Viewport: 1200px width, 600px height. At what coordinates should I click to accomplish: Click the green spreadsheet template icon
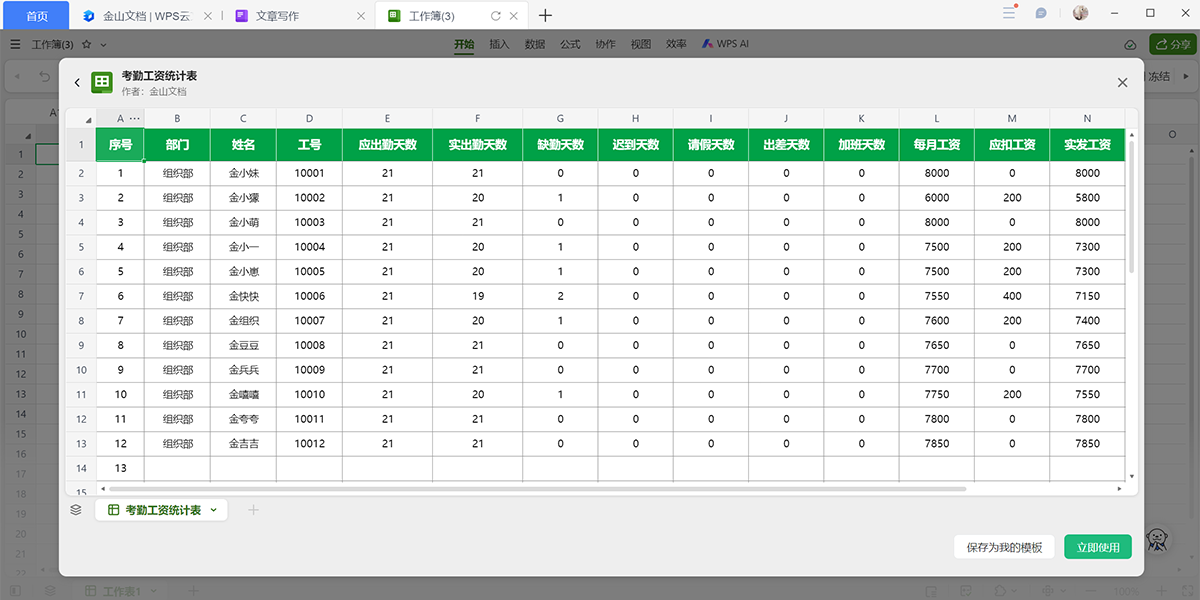pyautogui.click(x=102, y=83)
